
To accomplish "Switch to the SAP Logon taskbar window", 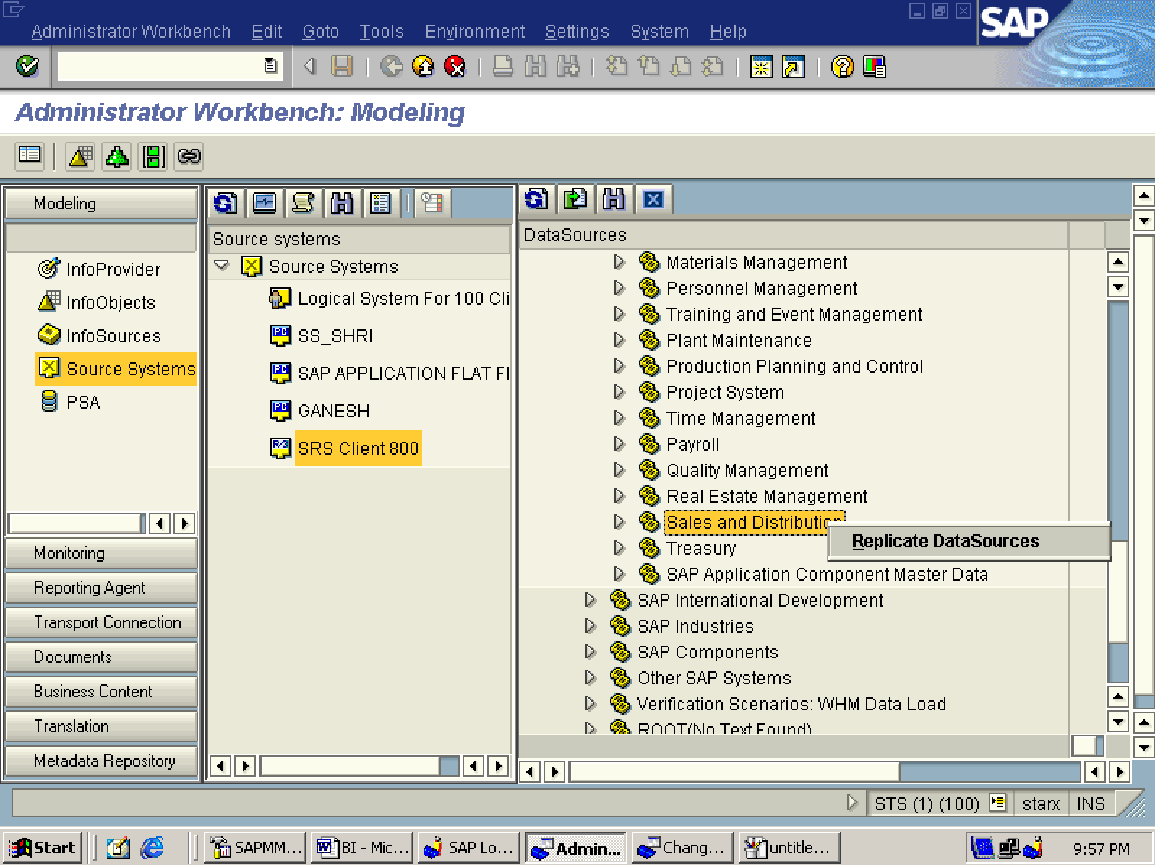I will [x=469, y=848].
